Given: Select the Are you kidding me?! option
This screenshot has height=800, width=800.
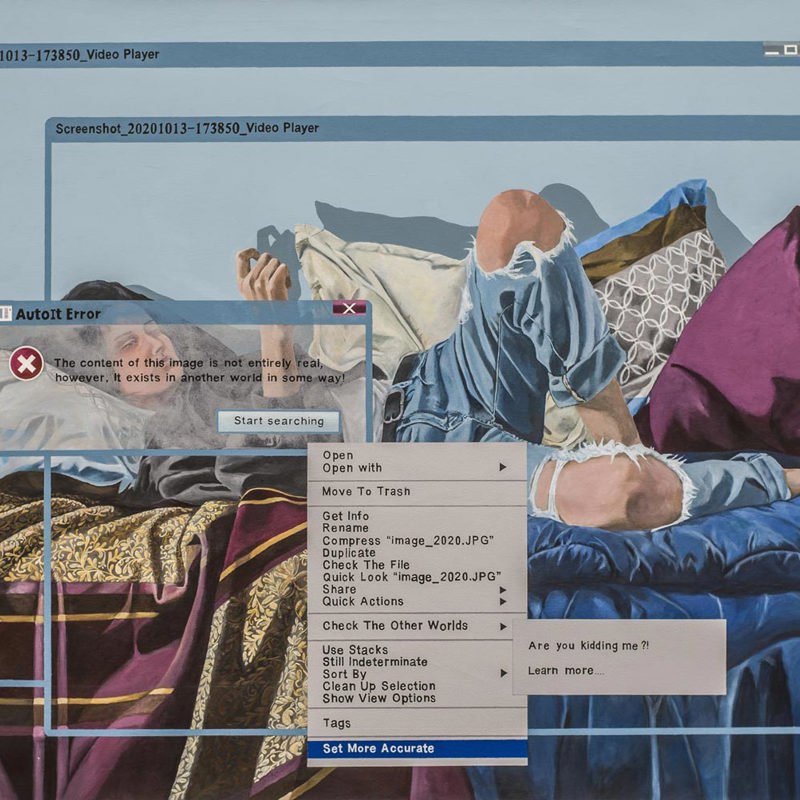Looking at the screenshot, I should click(x=588, y=646).
